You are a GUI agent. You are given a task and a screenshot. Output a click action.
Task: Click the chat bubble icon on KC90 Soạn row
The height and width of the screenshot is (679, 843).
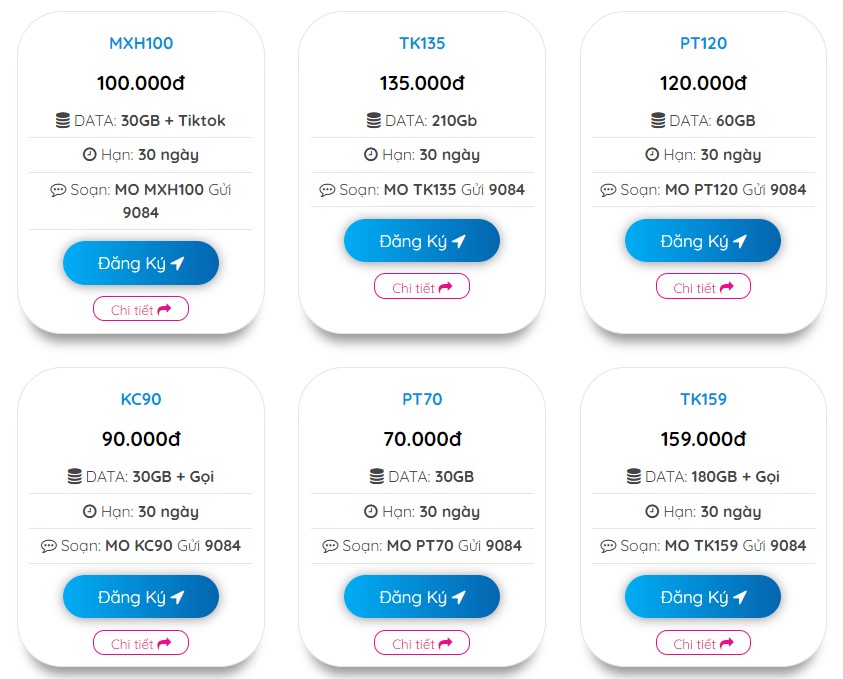click(50, 546)
